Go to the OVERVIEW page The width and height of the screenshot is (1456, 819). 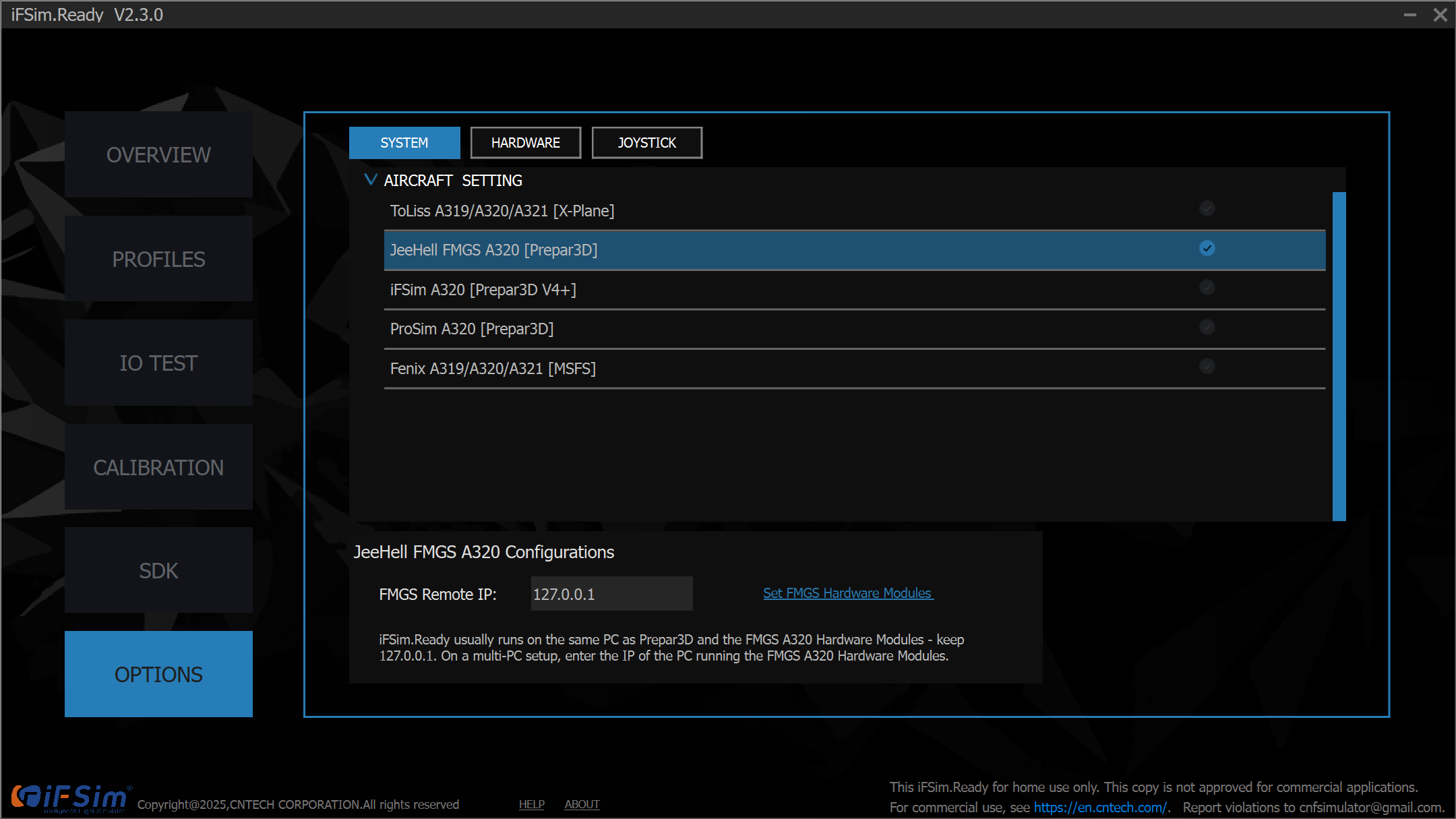(158, 154)
